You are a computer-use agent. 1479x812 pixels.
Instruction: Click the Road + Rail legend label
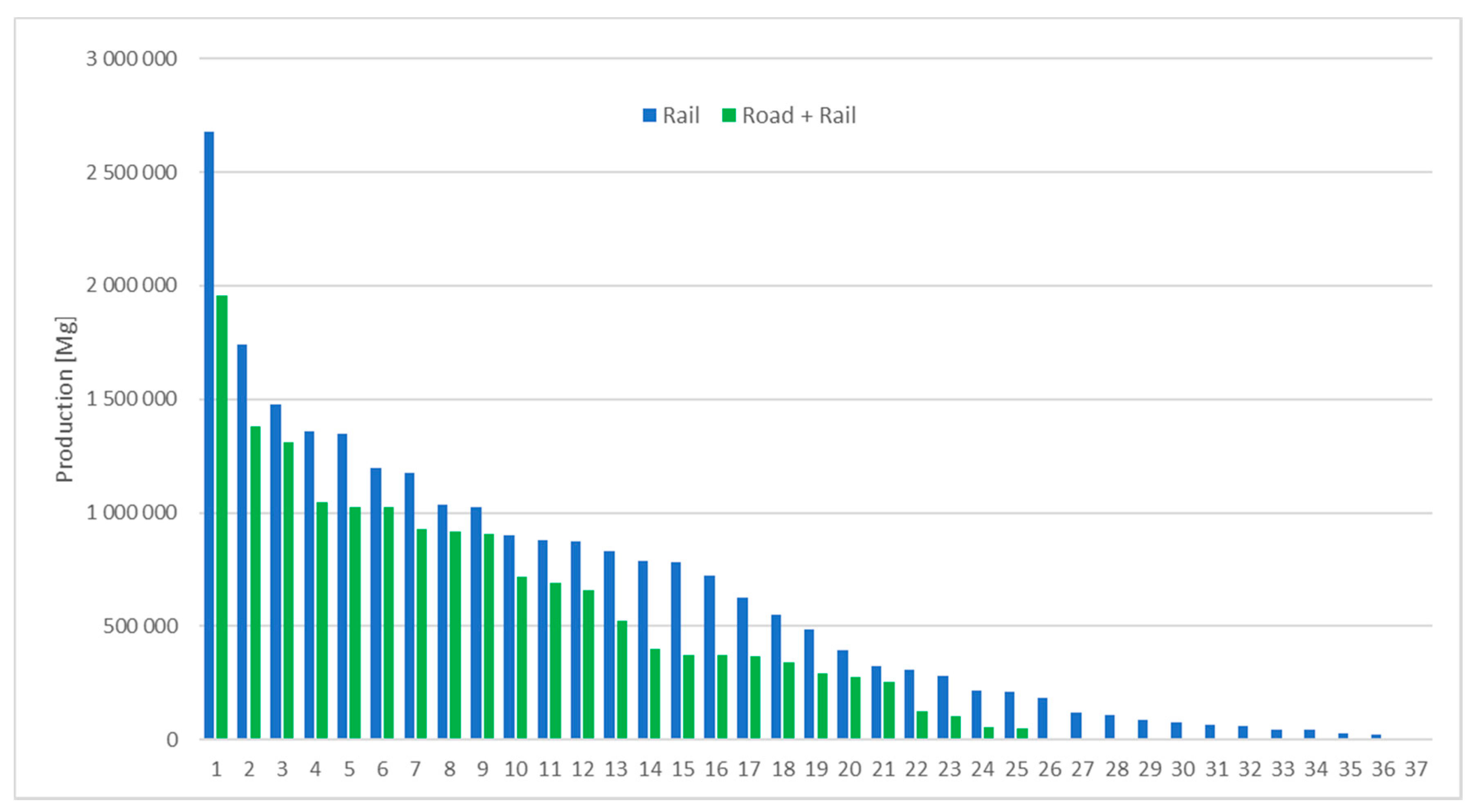799,115
